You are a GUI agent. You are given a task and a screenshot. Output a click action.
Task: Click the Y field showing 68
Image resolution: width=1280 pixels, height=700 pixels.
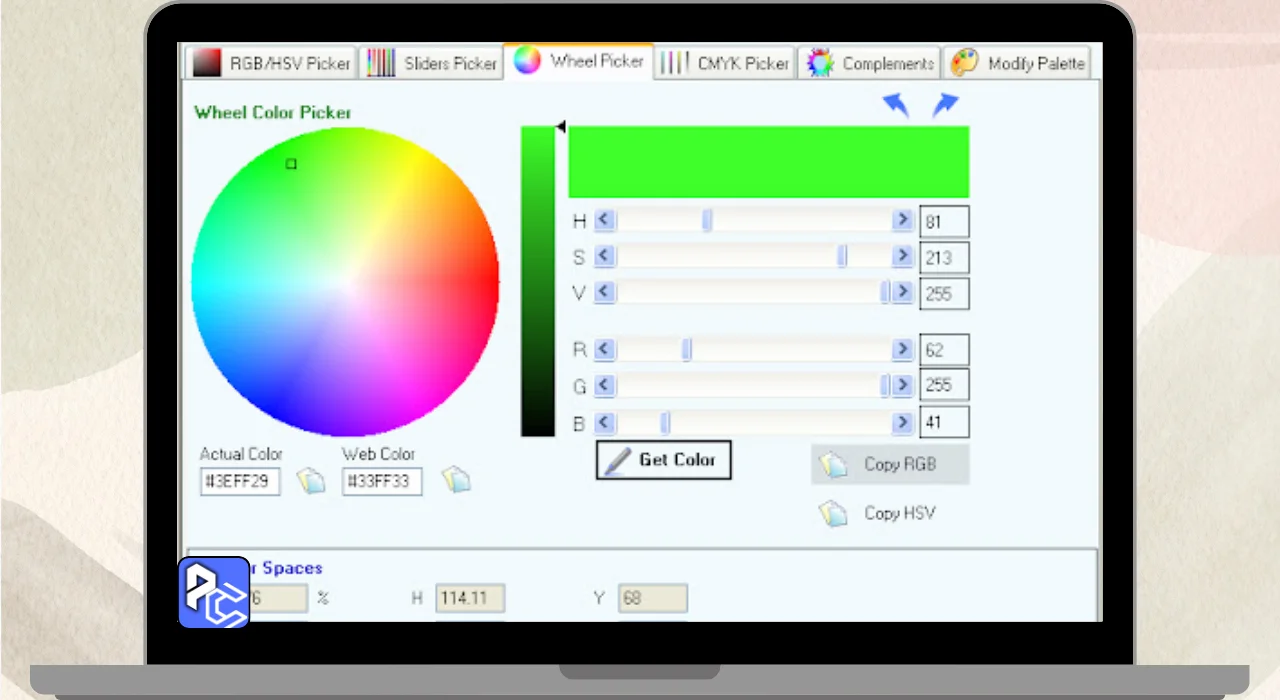(x=653, y=598)
